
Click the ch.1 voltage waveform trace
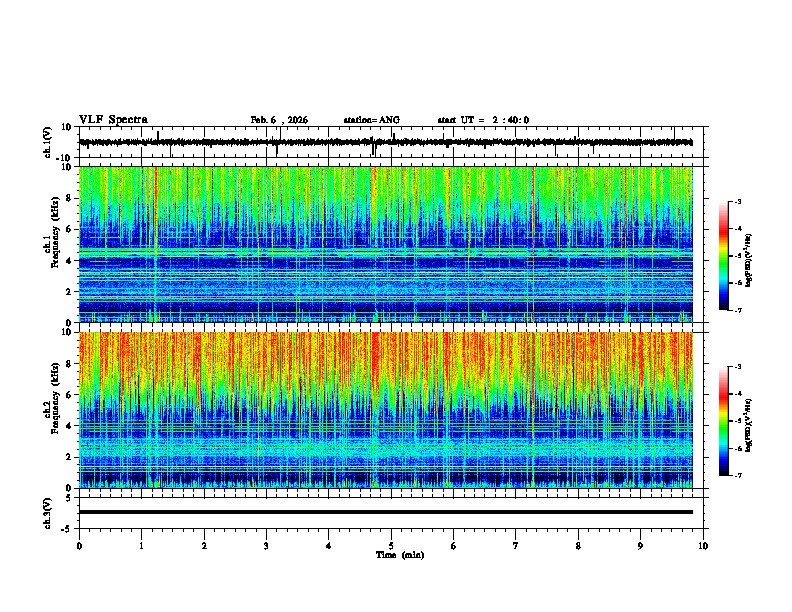coord(386,142)
